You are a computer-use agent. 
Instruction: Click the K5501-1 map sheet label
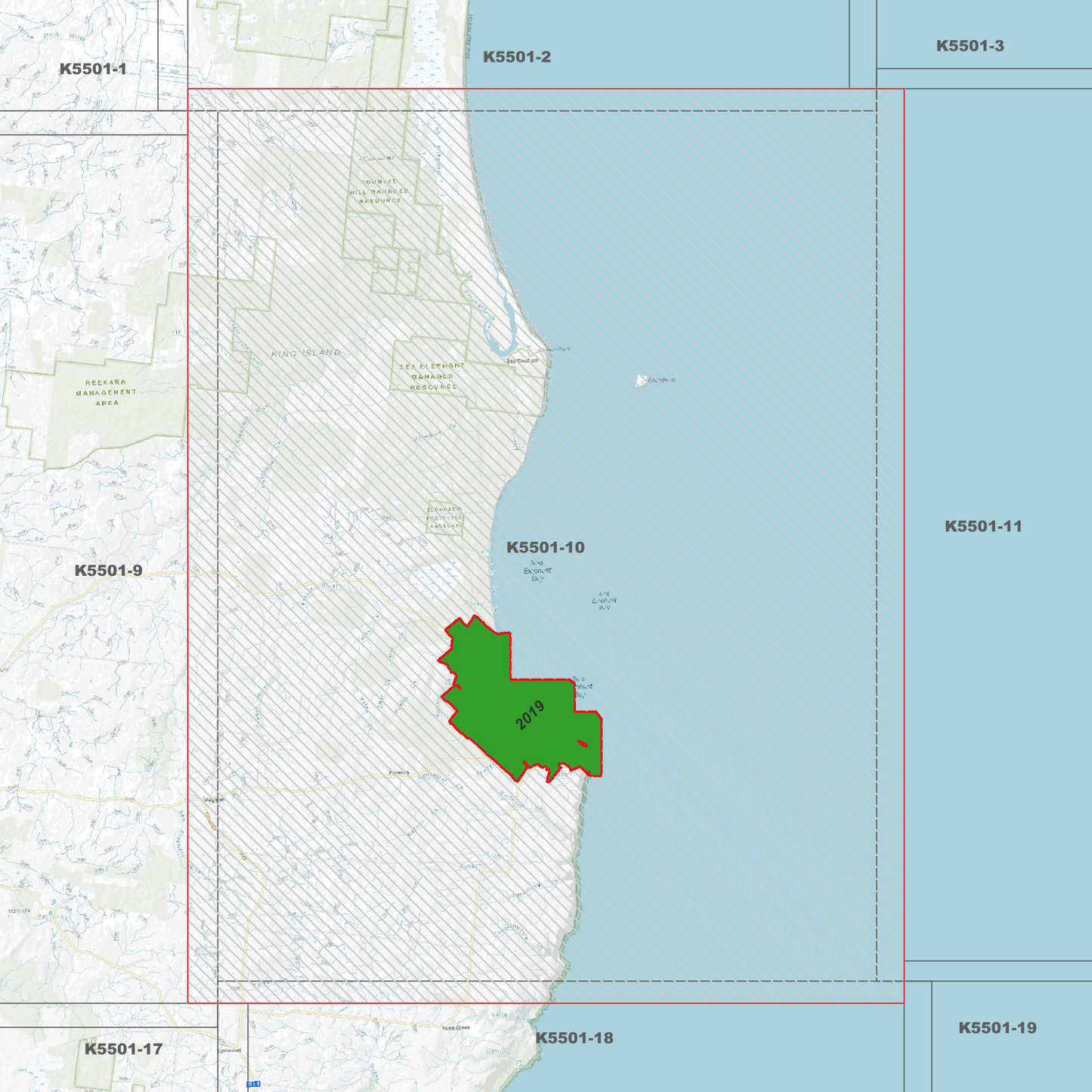click(x=93, y=69)
